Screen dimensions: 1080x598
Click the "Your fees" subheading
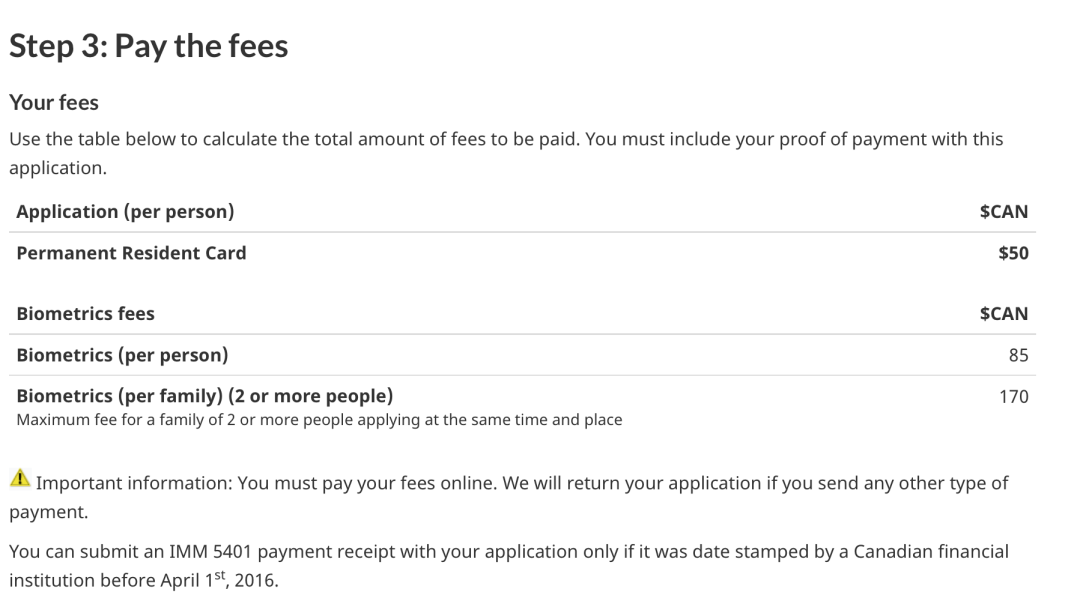tap(54, 102)
